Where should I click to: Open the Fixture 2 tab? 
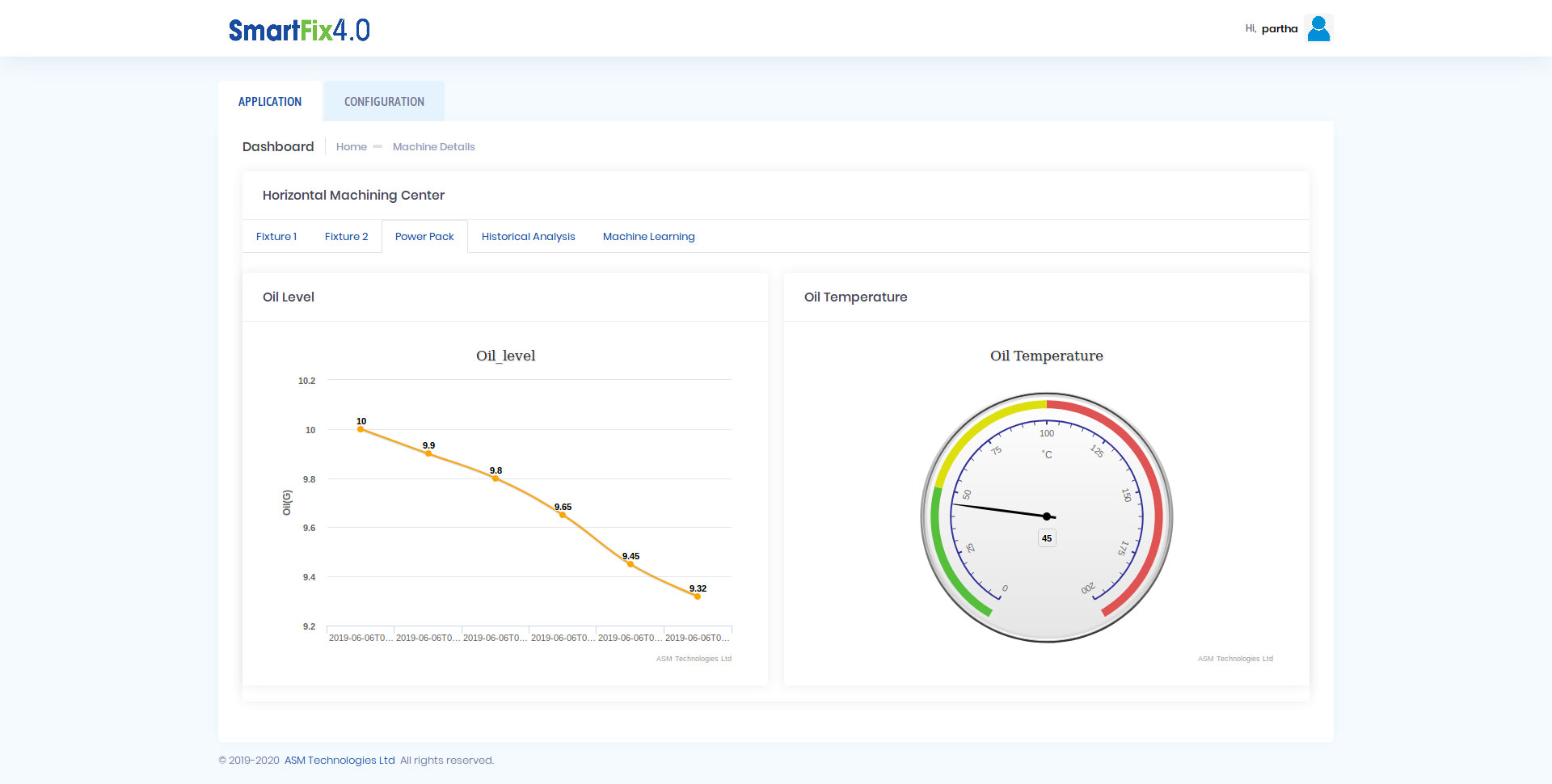point(346,237)
